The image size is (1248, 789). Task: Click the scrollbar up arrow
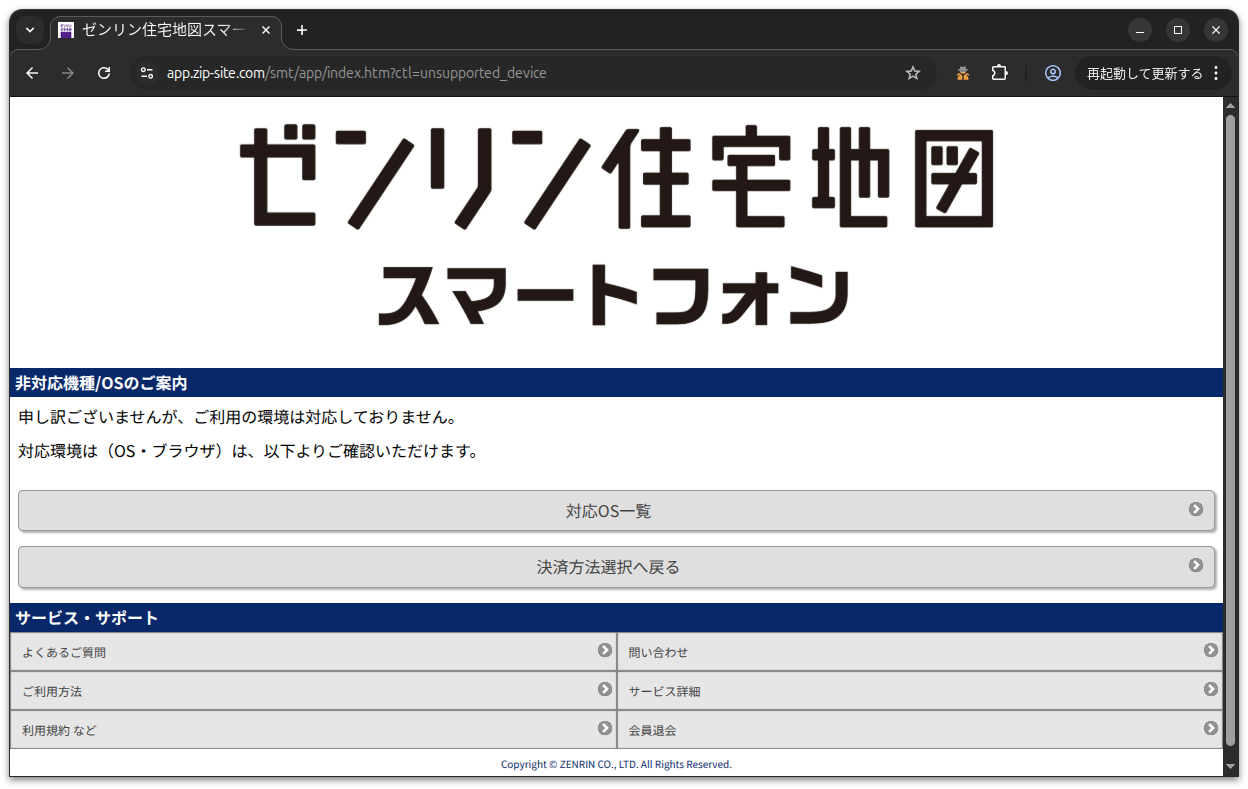pos(1231,105)
